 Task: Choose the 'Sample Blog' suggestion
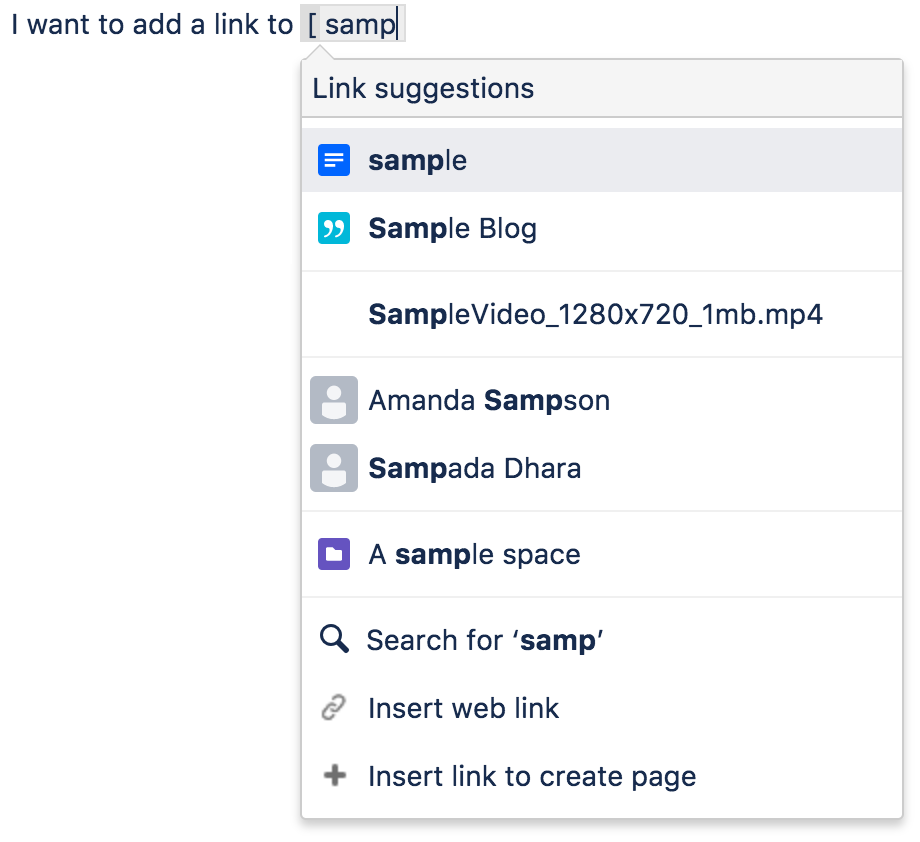pyautogui.click(x=602, y=228)
